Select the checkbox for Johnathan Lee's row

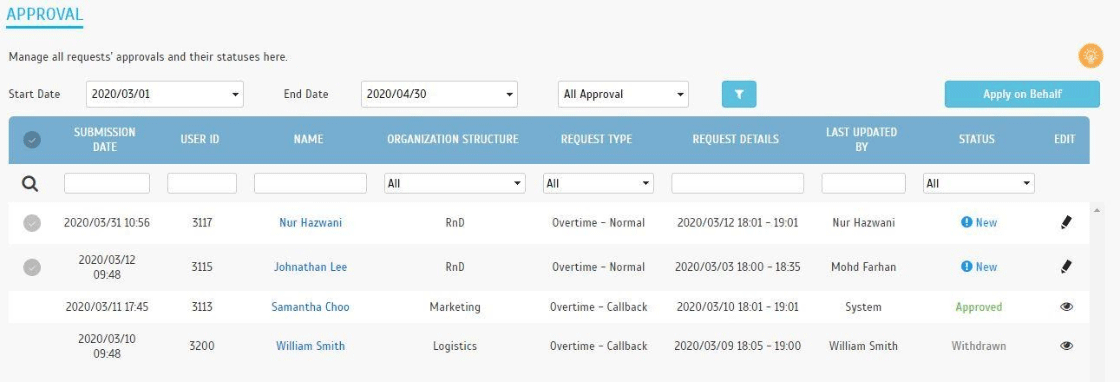click(x=31, y=267)
